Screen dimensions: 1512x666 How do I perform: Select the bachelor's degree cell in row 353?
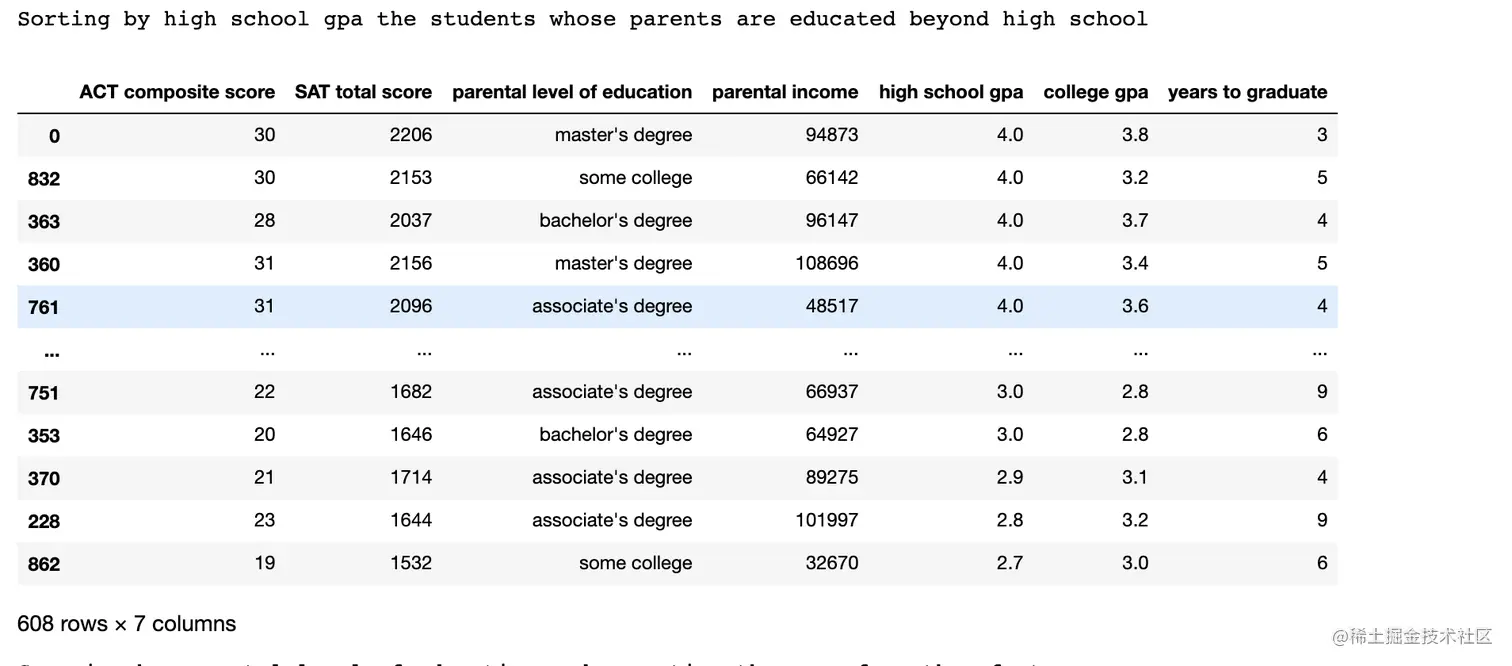point(615,435)
